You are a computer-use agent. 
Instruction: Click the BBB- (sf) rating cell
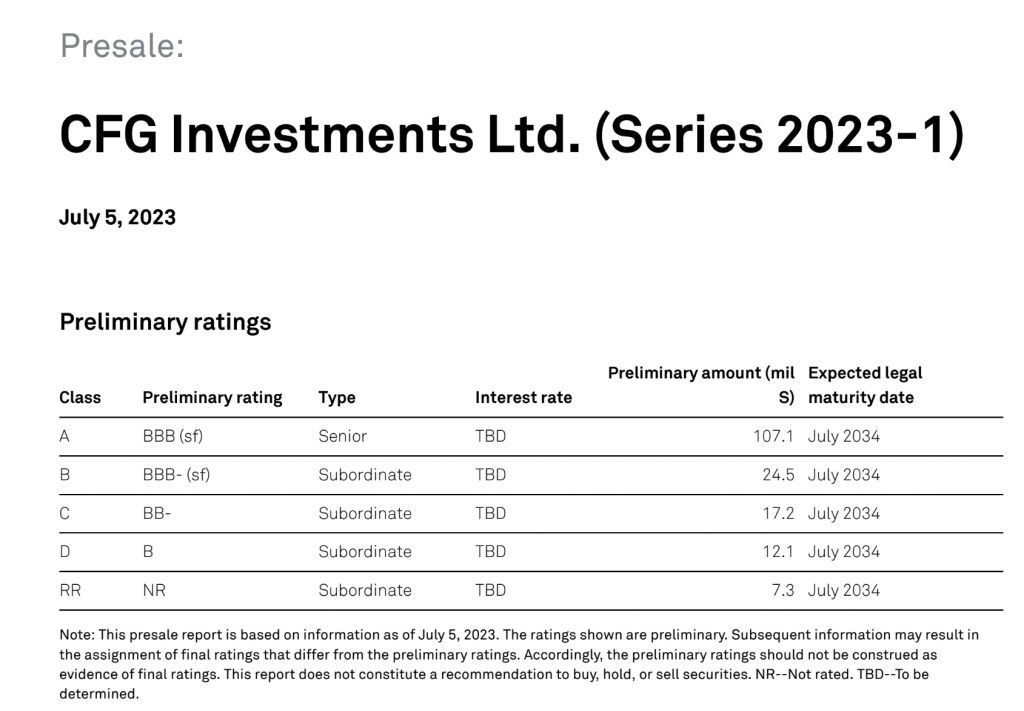tap(176, 475)
